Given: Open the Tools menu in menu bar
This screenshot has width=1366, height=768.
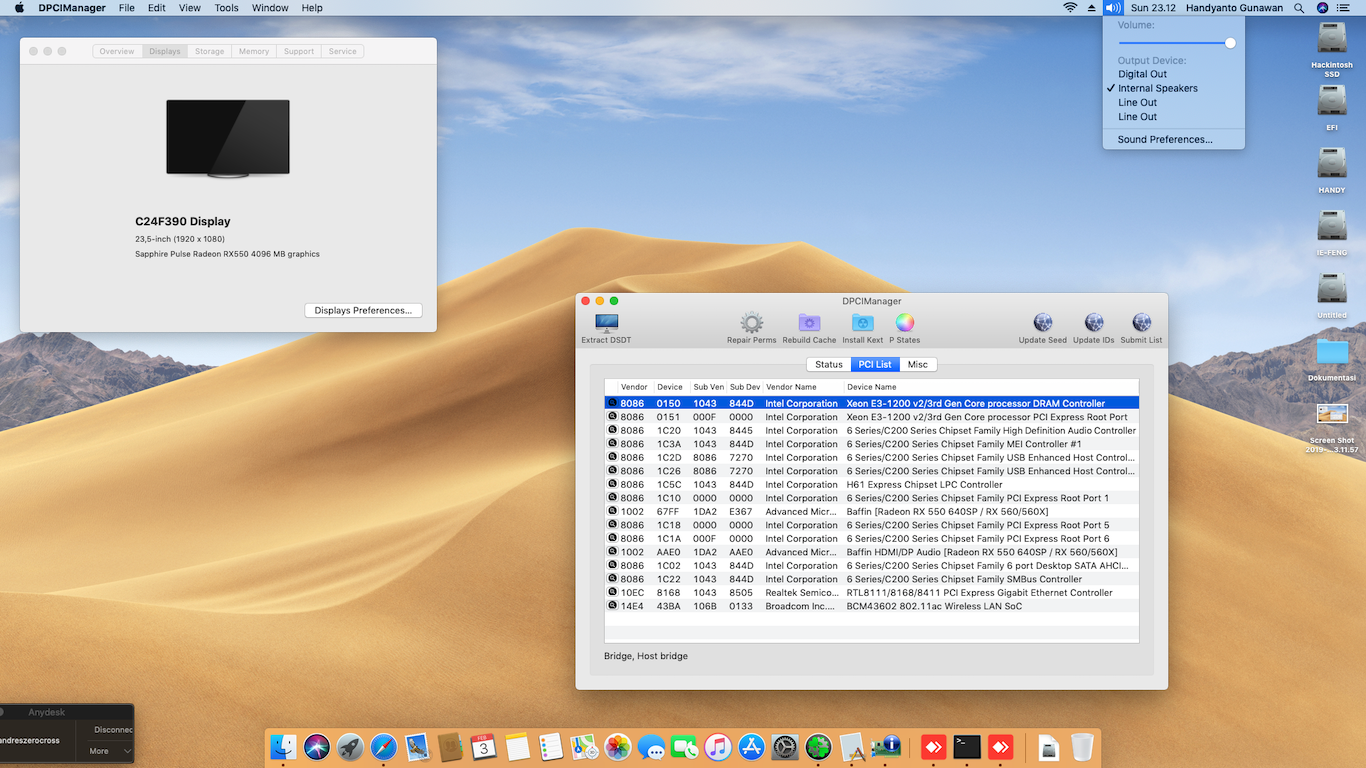Looking at the screenshot, I should pos(227,8).
